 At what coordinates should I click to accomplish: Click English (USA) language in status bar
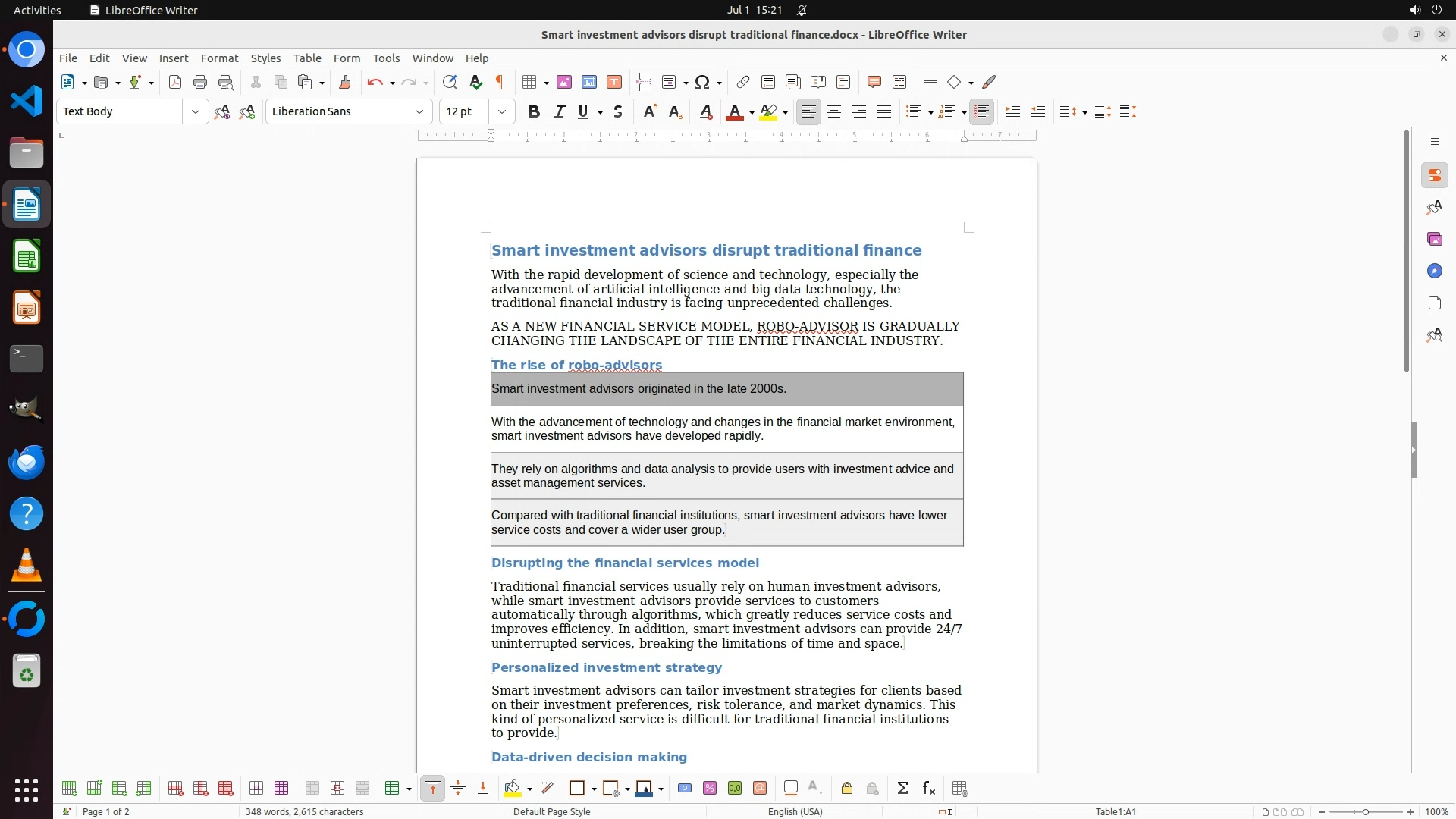tap(795, 811)
